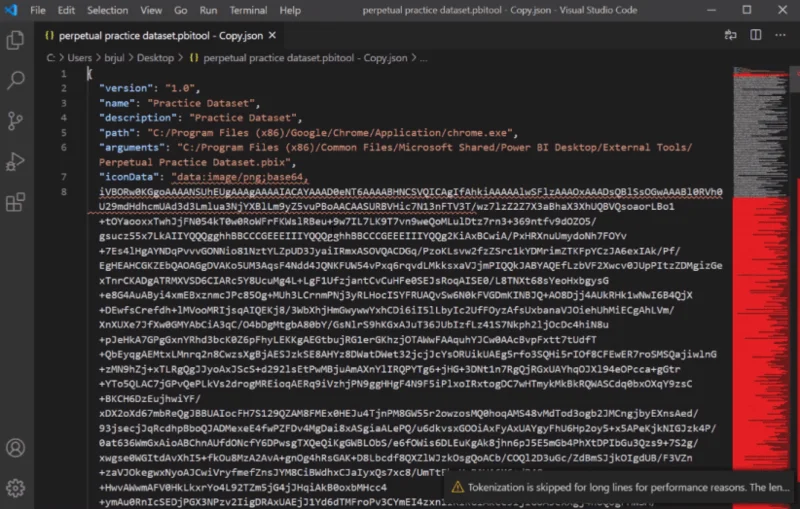Click the Users breadcrumb segment
This screenshot has width=800, height=509.
pyautogui.click(x=80, y=58)
